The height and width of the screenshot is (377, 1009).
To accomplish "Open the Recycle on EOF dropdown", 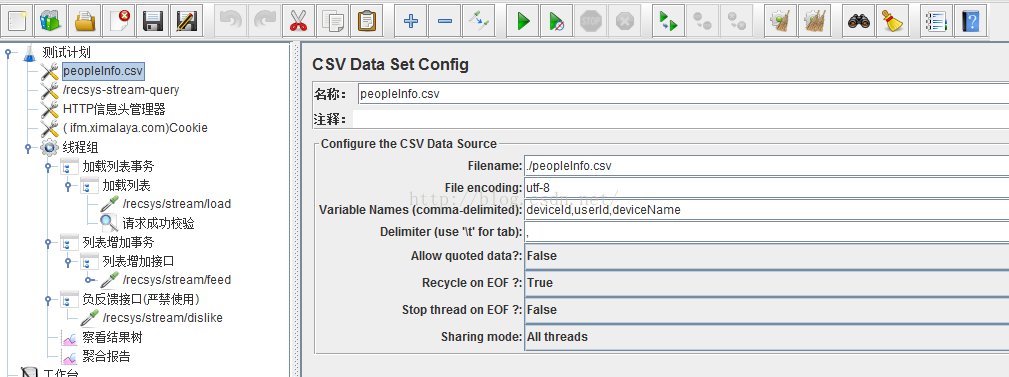I will [x=767, y=283].
